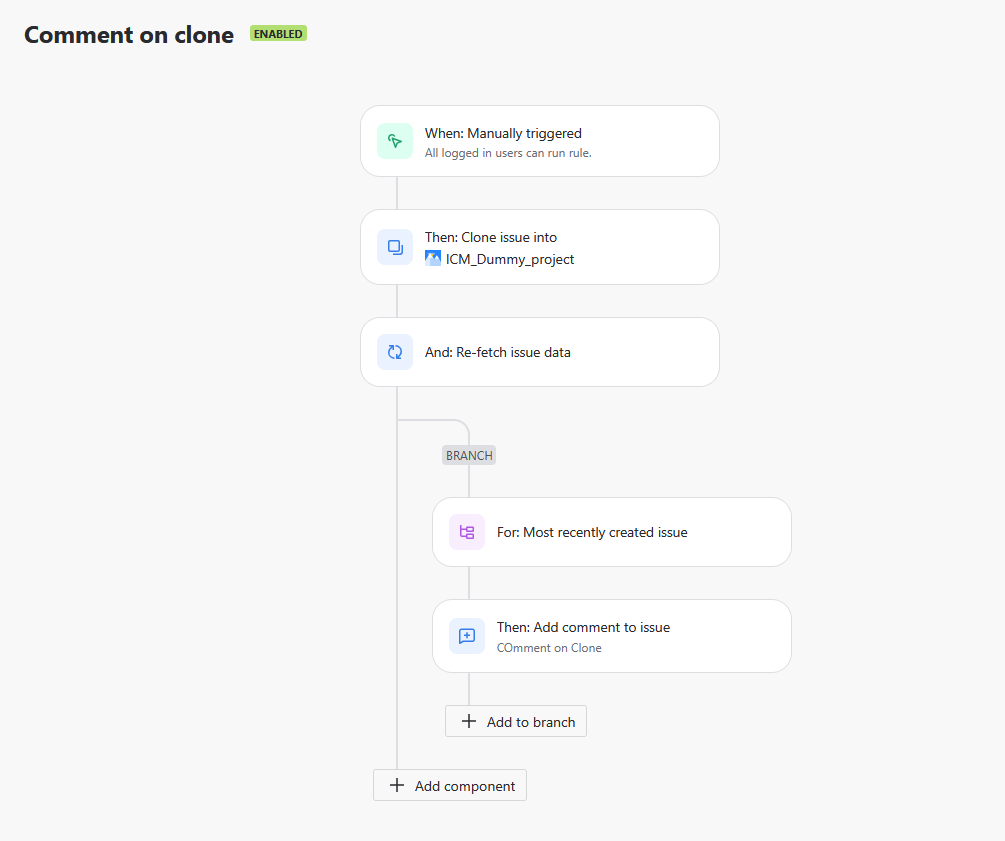Select the 'COmment on Clone' comment text
The image size is (1005, 841).
549,648
